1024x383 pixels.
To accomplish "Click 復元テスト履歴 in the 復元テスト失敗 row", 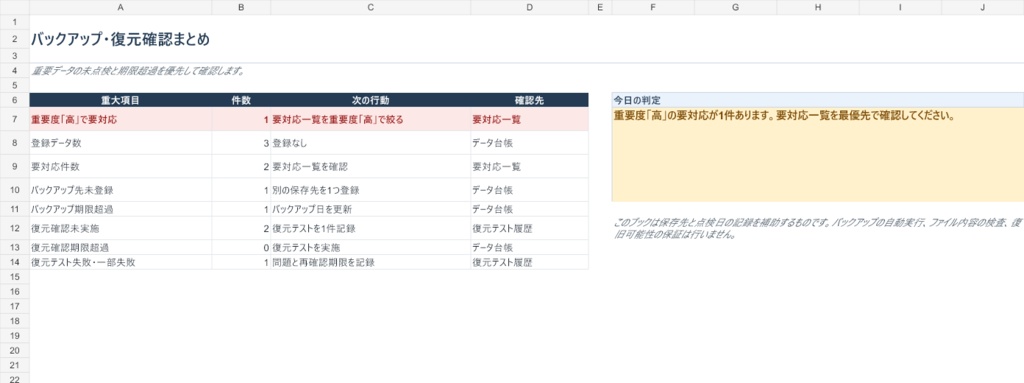I will (529, 262).
